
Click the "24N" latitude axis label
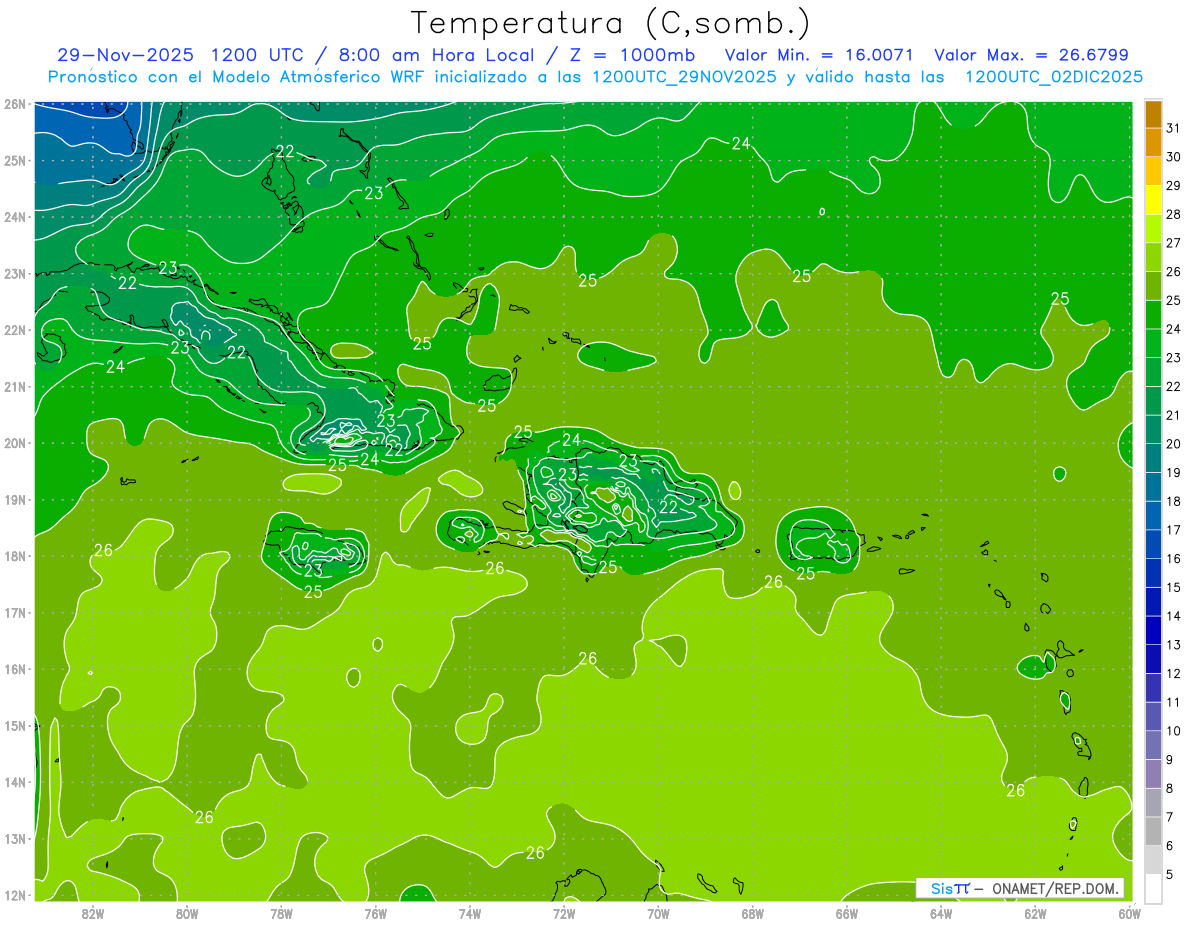coord(15,217)
